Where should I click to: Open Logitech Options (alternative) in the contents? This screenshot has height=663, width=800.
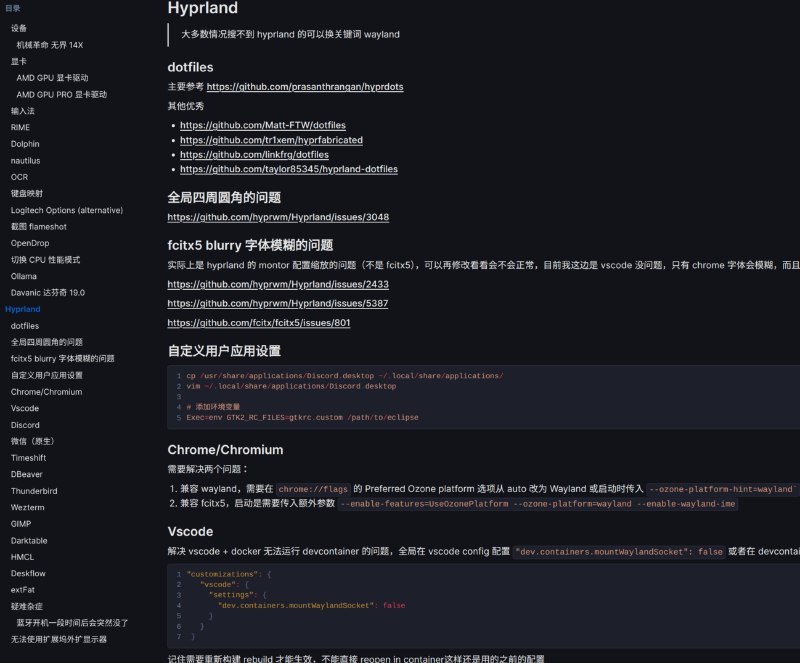(67, 210)
